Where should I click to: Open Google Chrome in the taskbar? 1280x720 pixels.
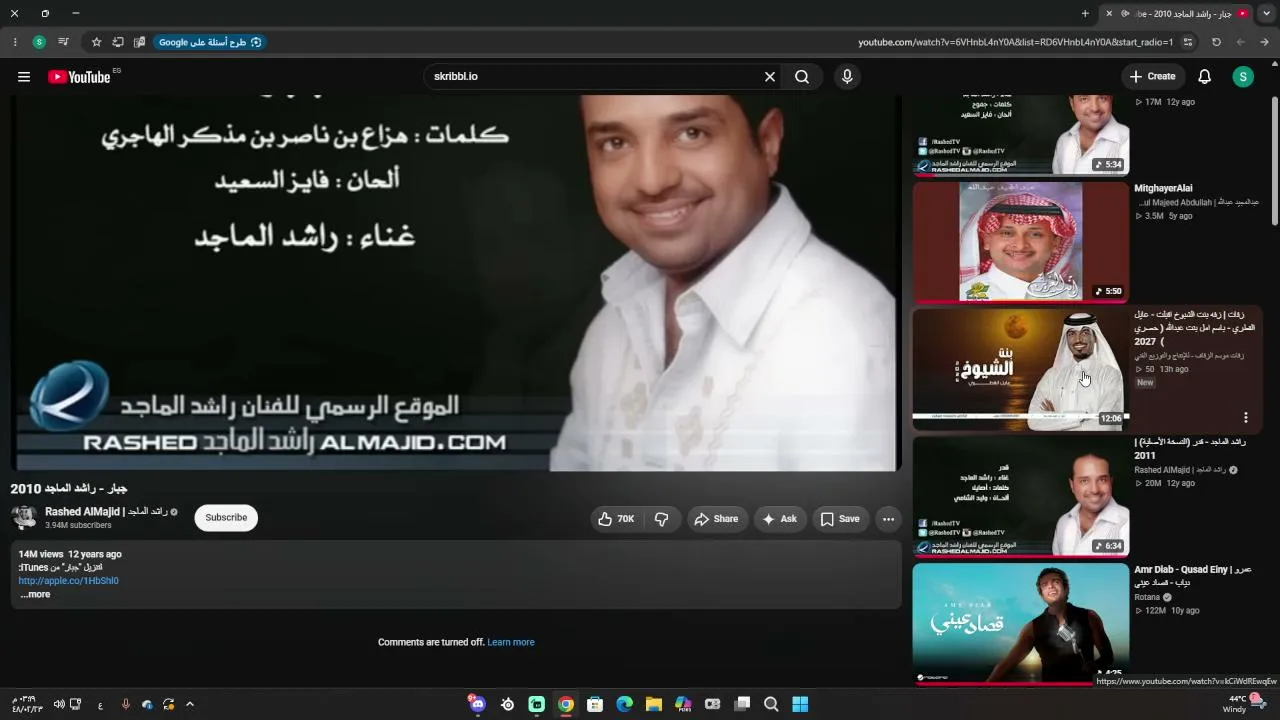[x=566, y=704]
